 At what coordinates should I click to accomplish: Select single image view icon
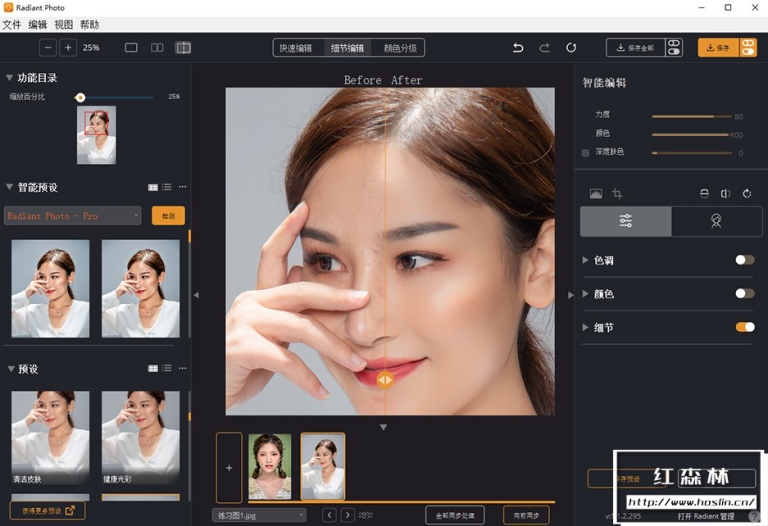(x=131, y=48)
